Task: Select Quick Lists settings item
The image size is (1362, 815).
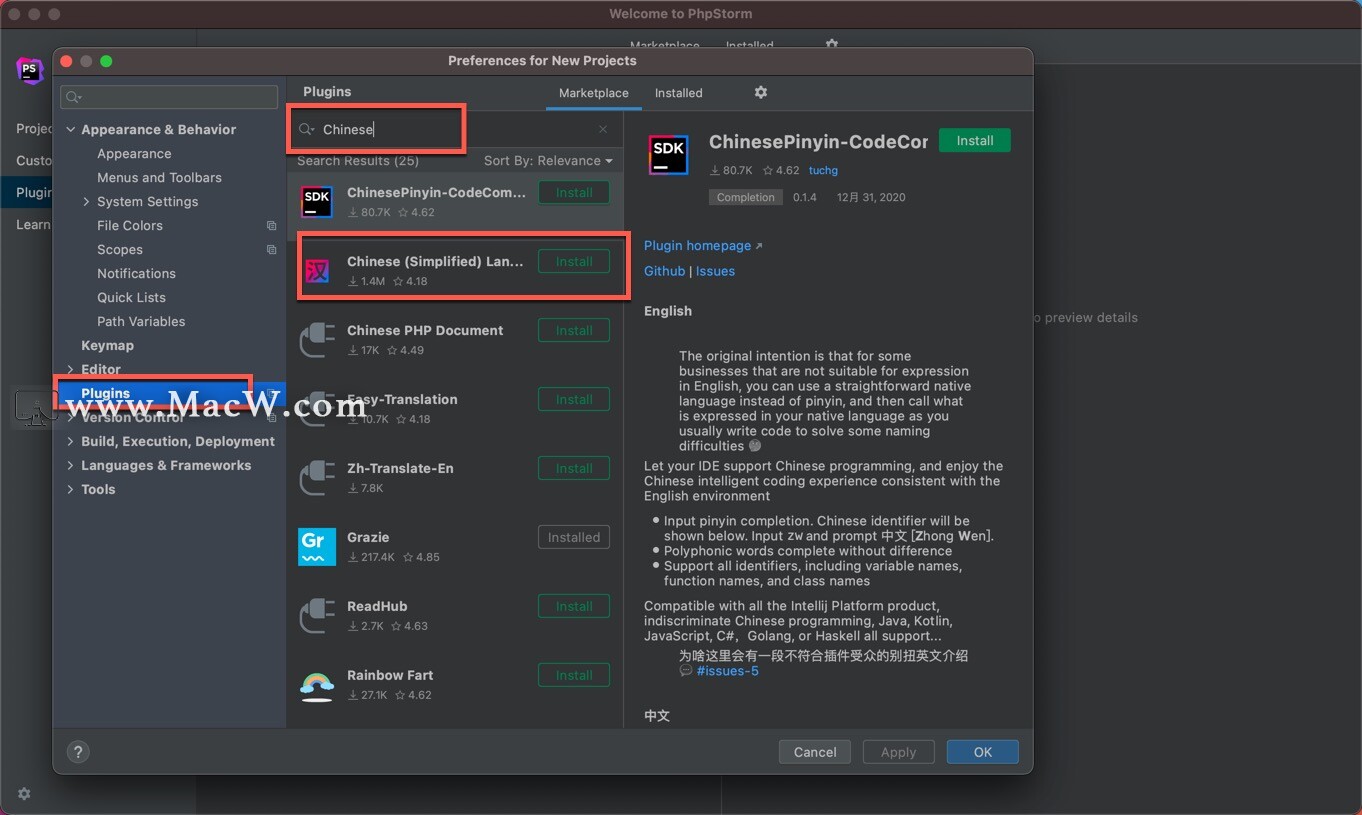Action: [x=131, y=298]
